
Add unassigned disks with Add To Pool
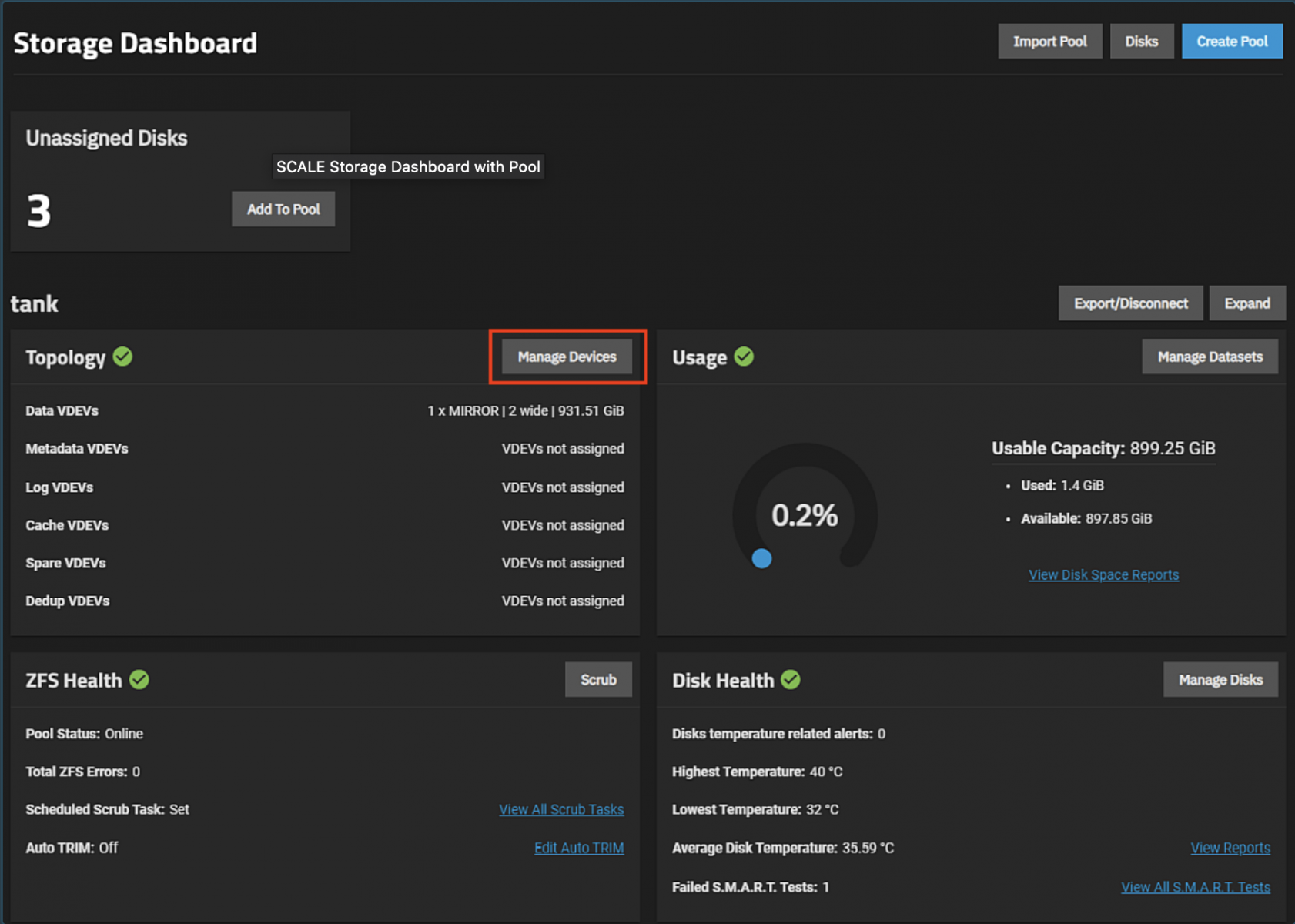click(x=283, y=209)
